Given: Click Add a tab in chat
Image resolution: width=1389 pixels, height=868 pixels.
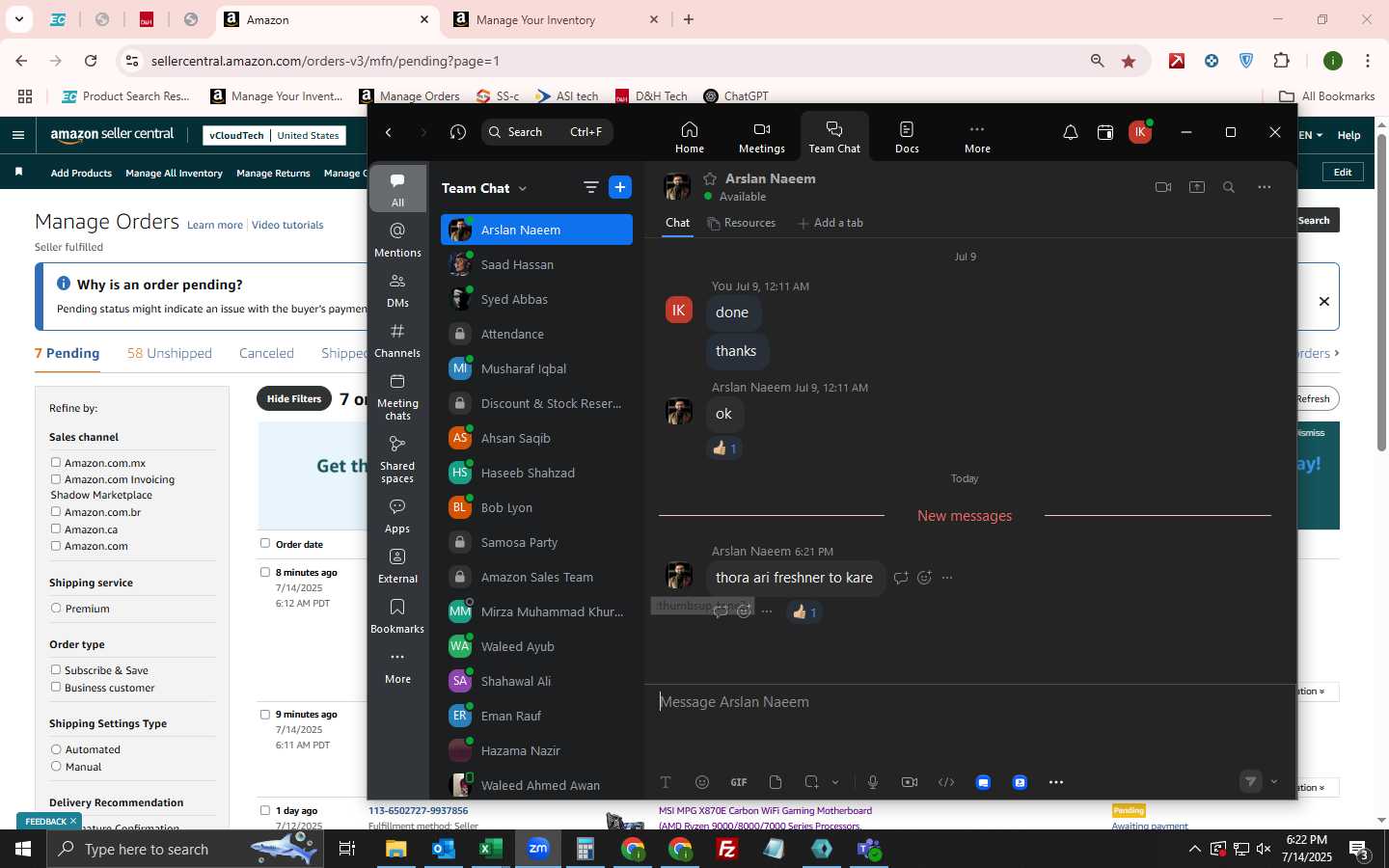Looking at the screenshot, I should (x=831, y=223).
